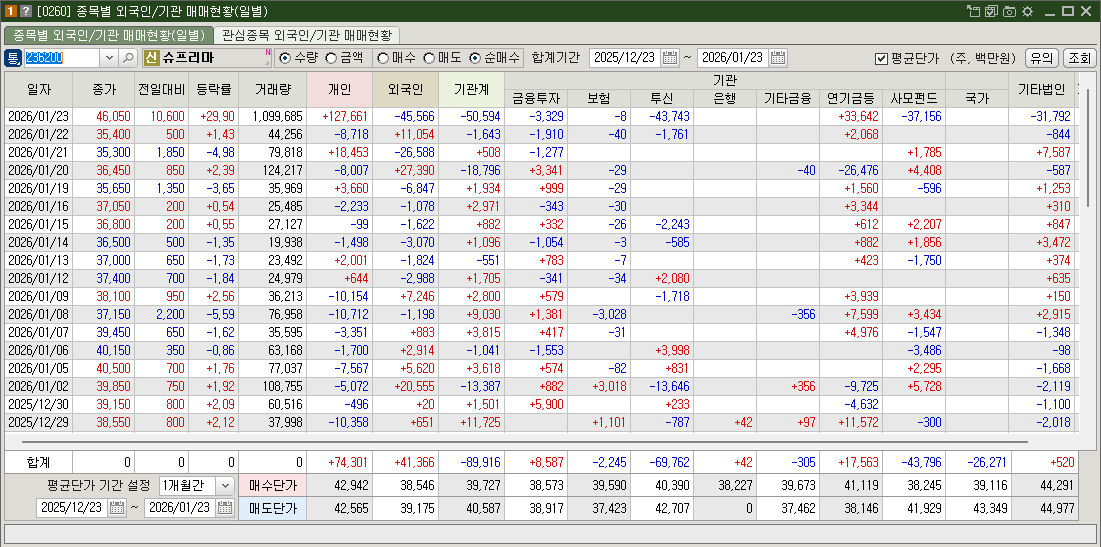Viewport: 1101px width, 547px height.
Task: Click the 기타금융 column header
Action: (788, 98)
